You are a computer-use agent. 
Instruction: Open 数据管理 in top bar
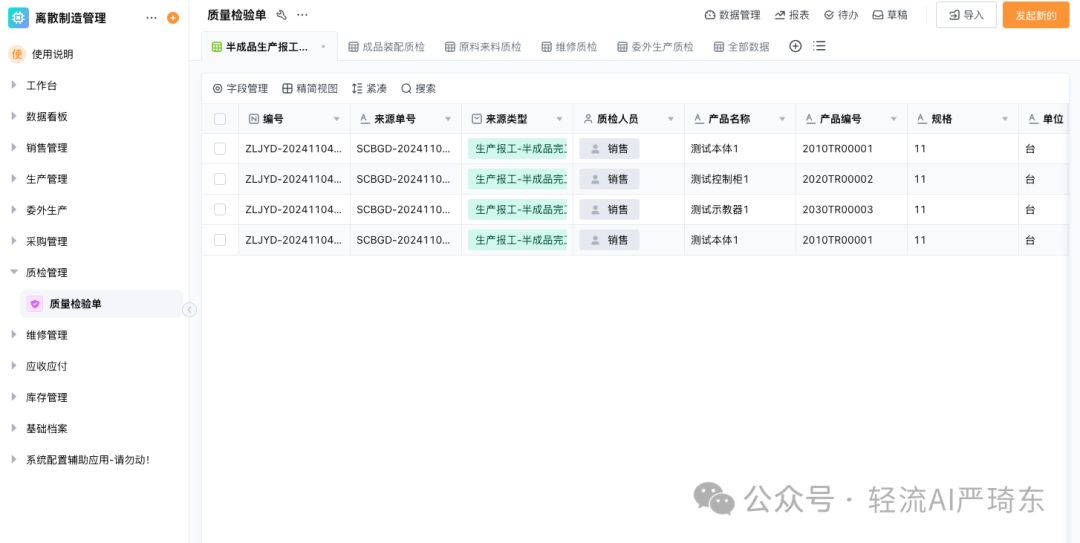733,14
